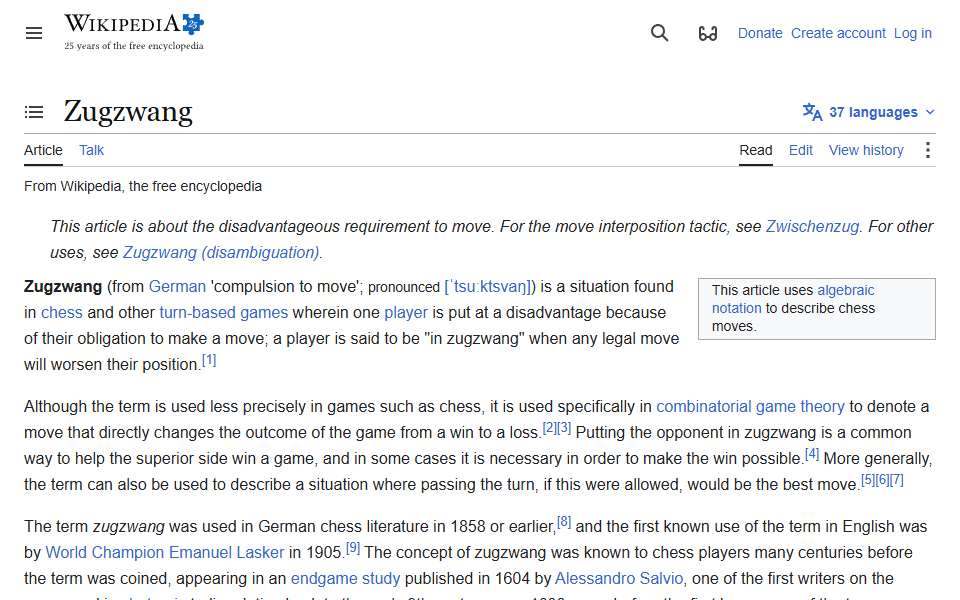Open the endgame study link
Viewport: 960px width, 600px height.
tap(345, 579)
